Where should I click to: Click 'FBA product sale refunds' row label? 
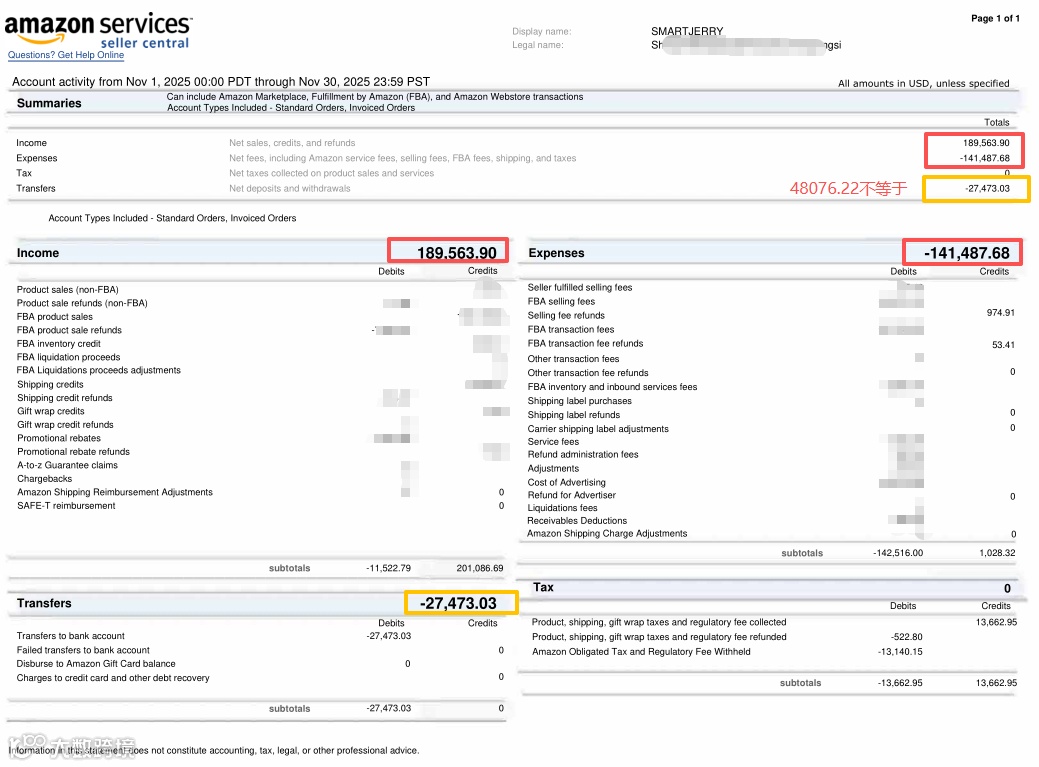70,331
